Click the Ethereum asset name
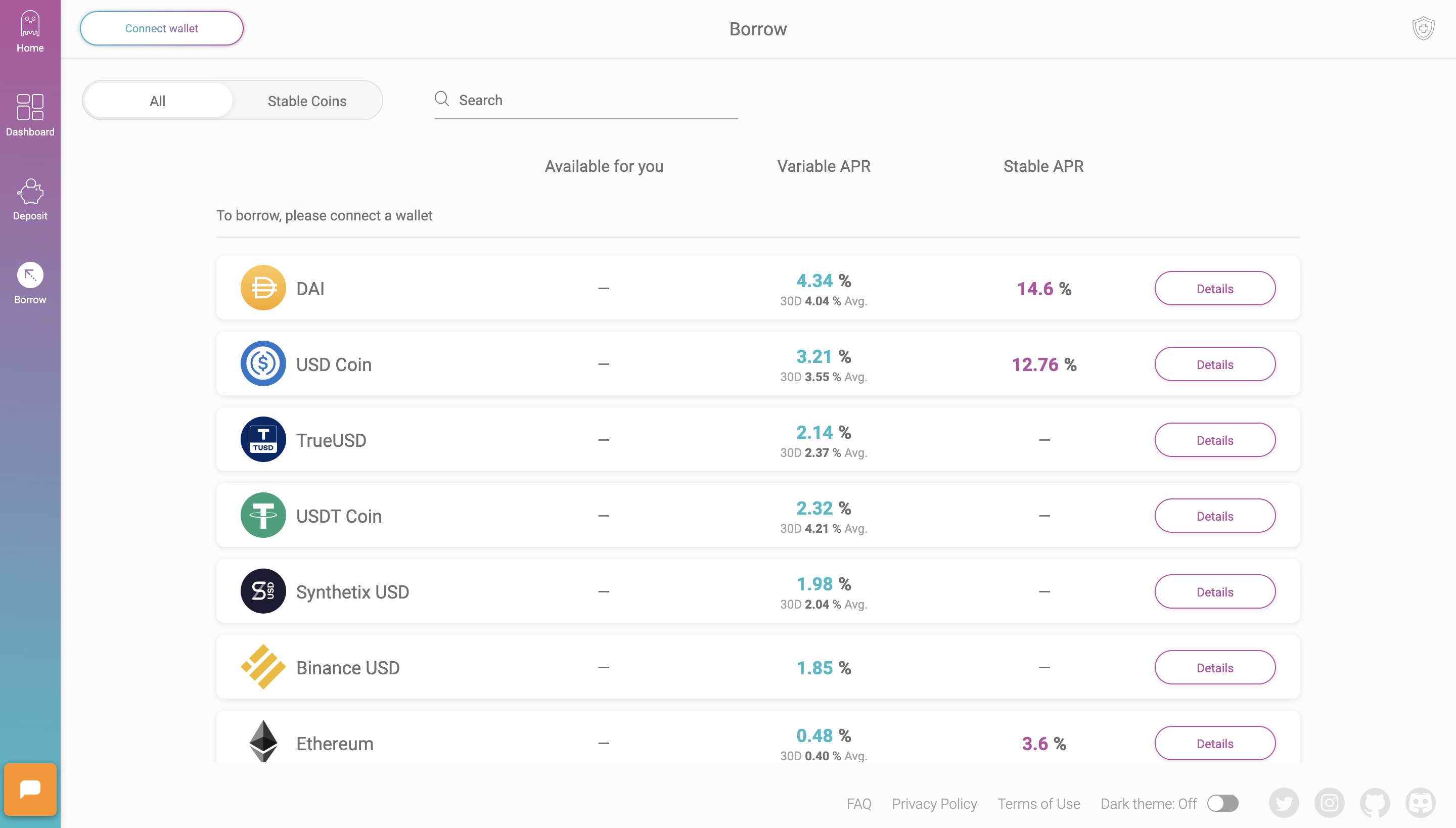Screen dimensions: 1456x828 [x=335, y=743]
